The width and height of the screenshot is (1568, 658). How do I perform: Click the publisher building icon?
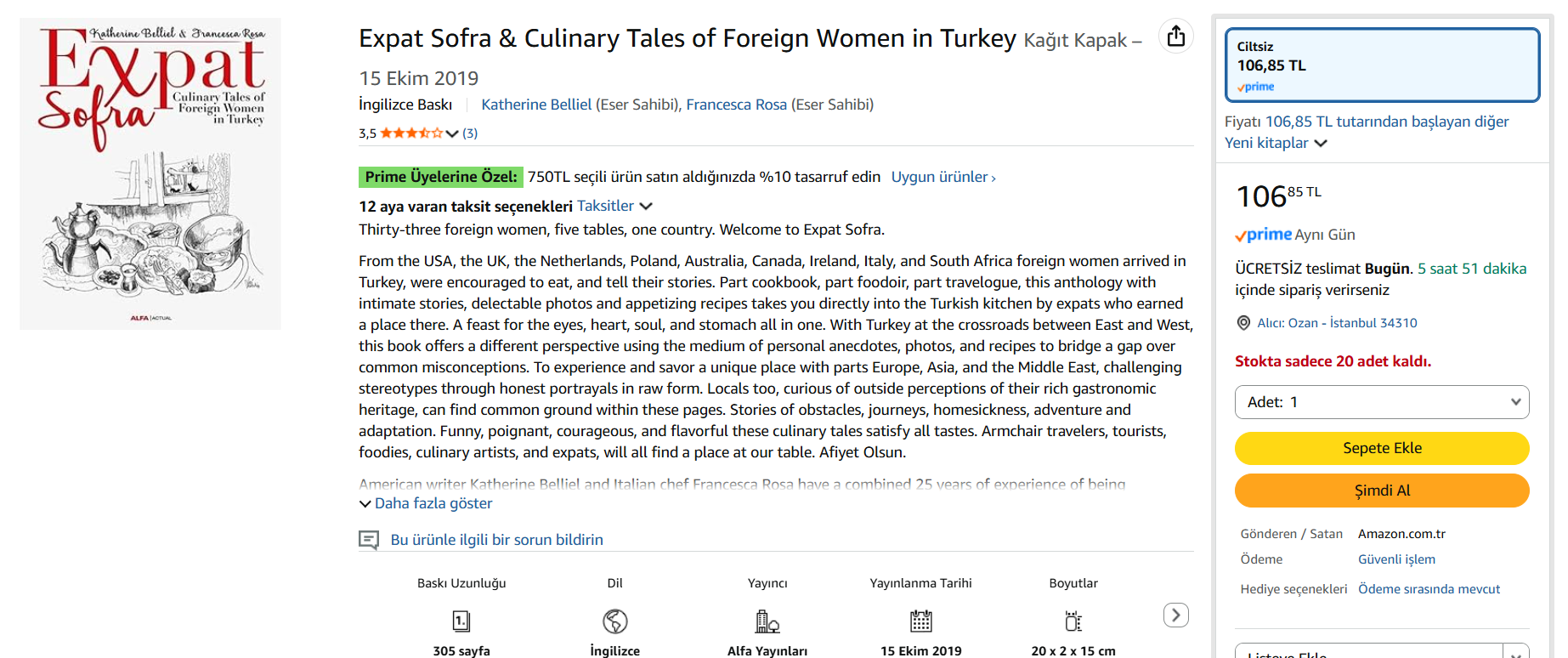[767, 621]
